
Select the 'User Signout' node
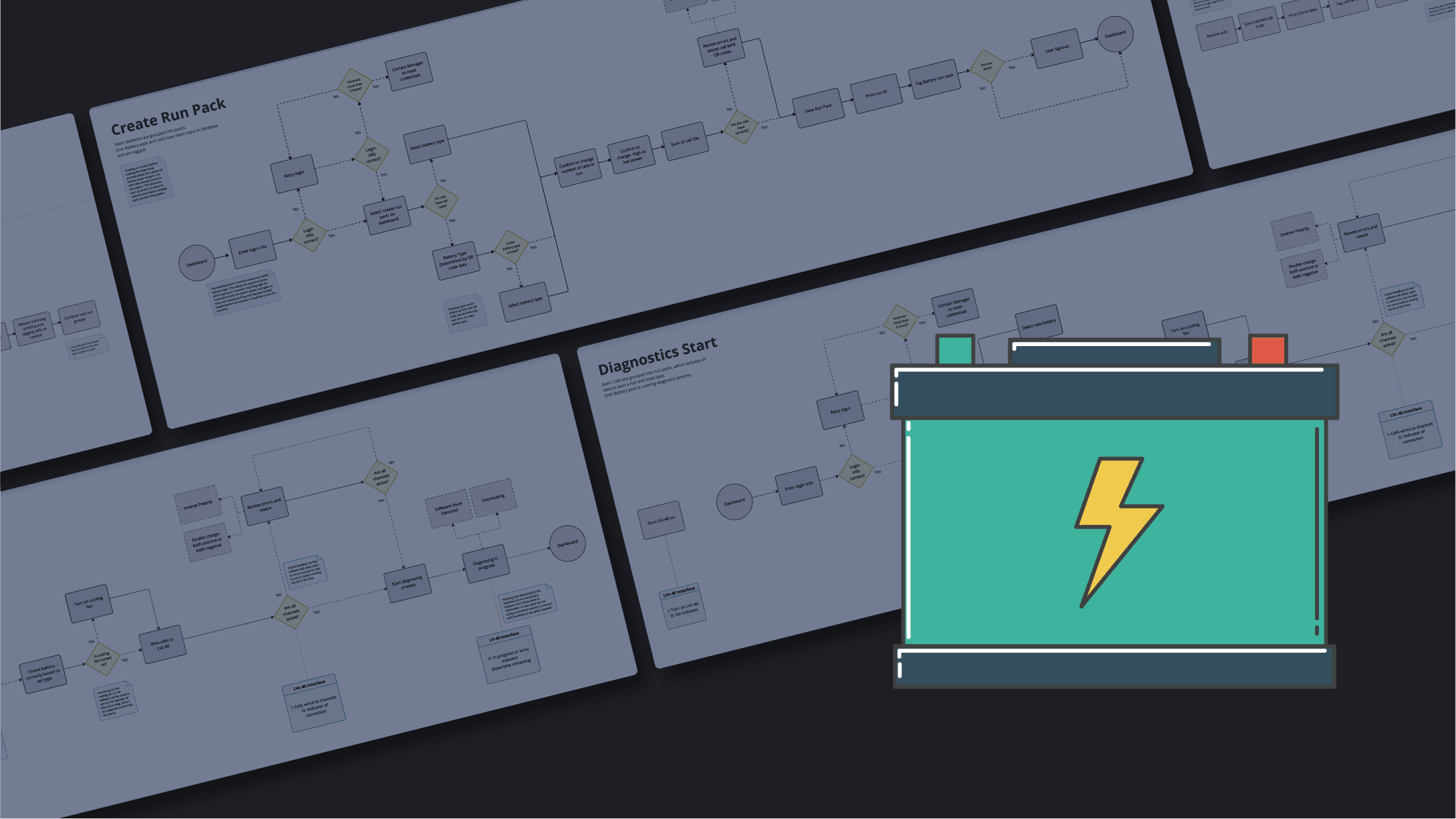point(1056,49)
